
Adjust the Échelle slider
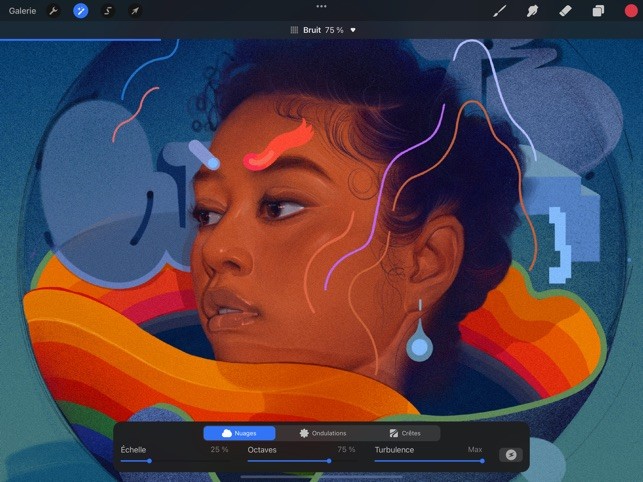tap(174, 461)
